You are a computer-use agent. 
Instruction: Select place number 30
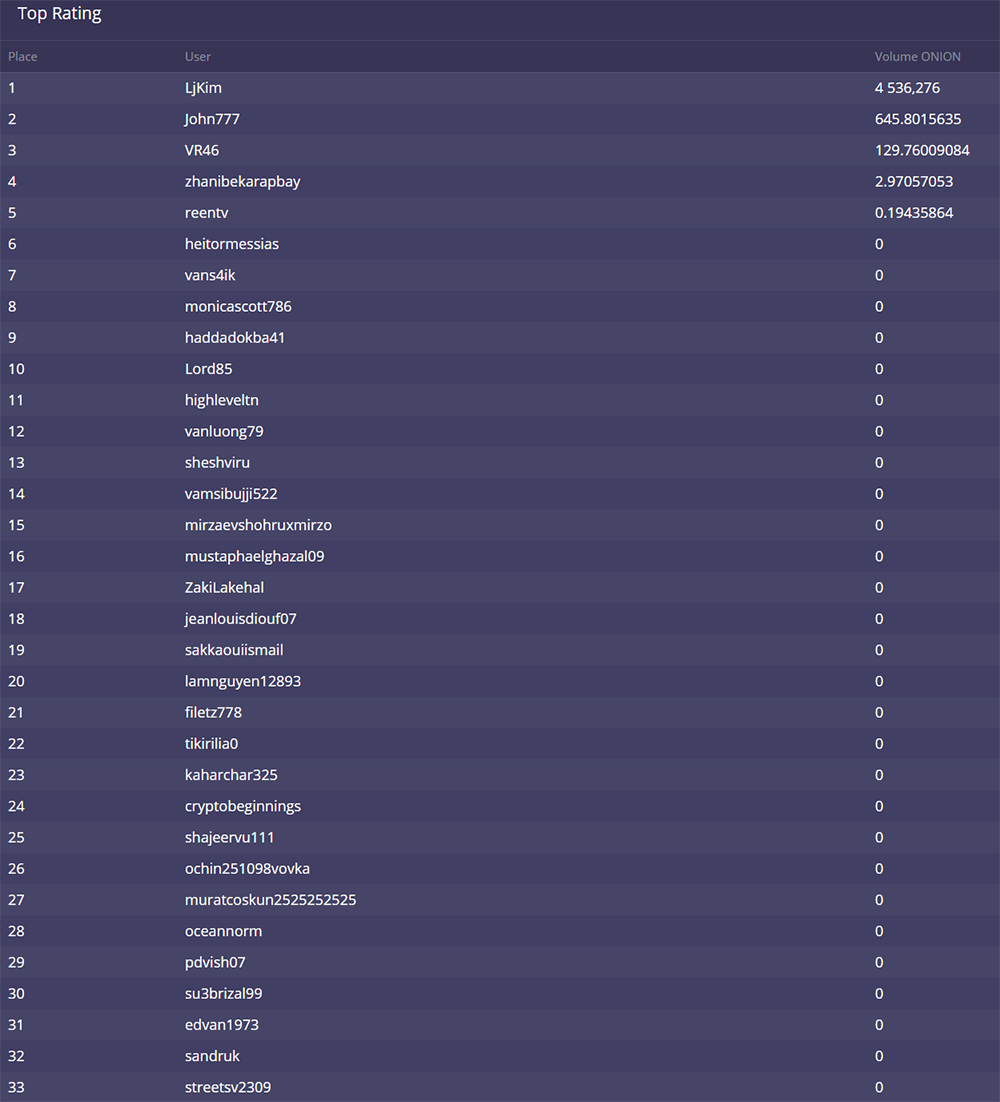coord(16,994)
